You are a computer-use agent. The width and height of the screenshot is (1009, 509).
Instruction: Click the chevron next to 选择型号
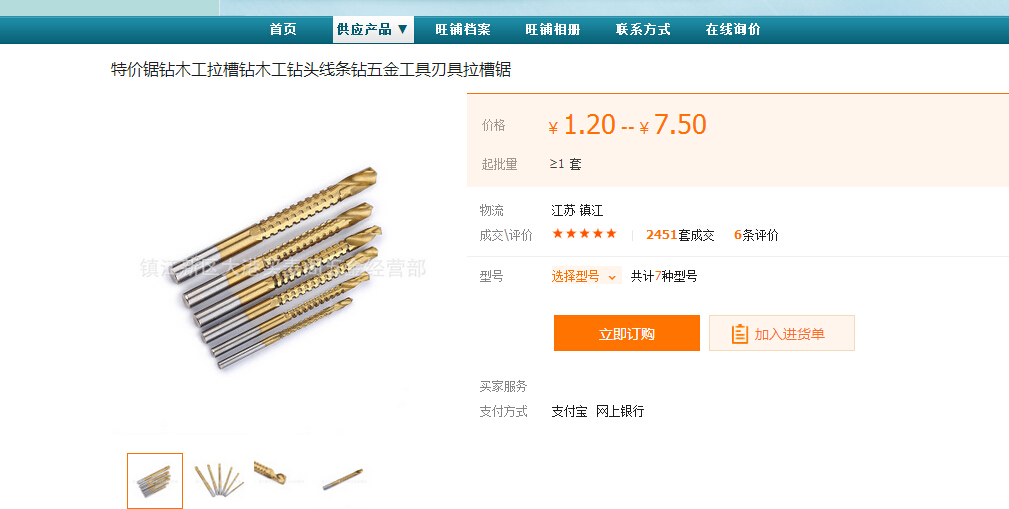[x=612, y=277]
